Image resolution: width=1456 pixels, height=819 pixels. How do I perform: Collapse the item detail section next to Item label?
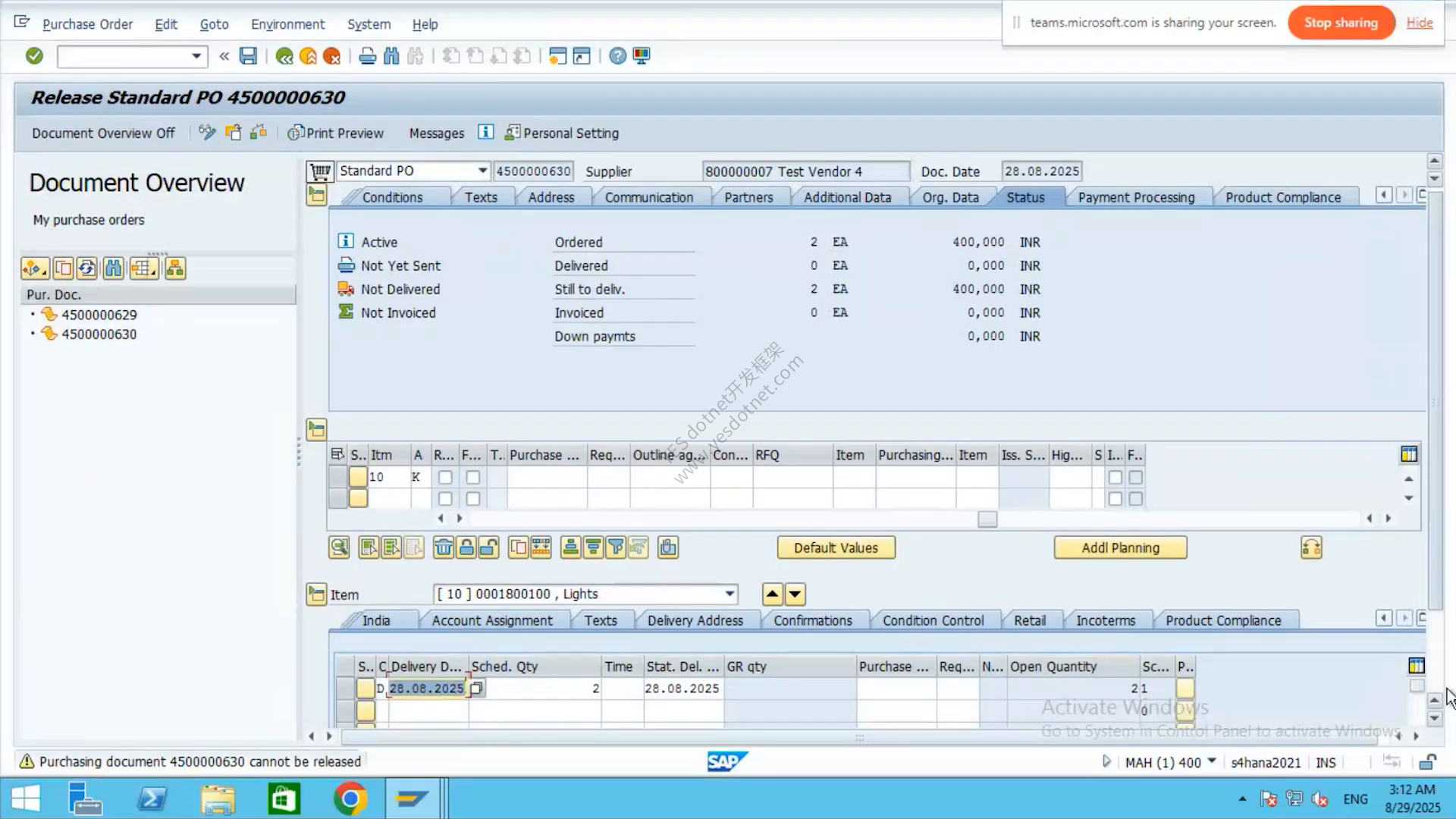316,594
